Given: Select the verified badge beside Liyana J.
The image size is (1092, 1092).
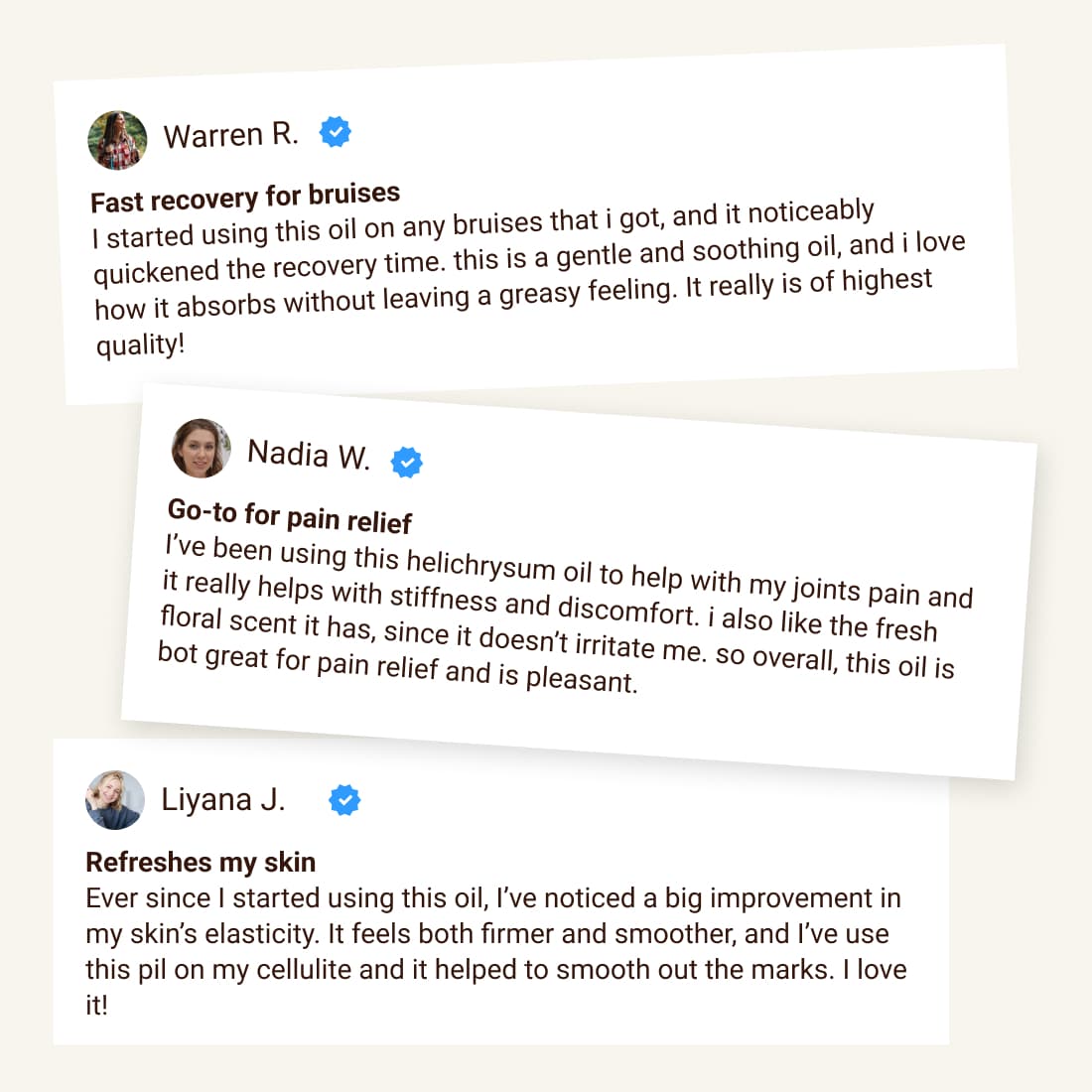Looking at the screenshot, I should pos(344,799).
